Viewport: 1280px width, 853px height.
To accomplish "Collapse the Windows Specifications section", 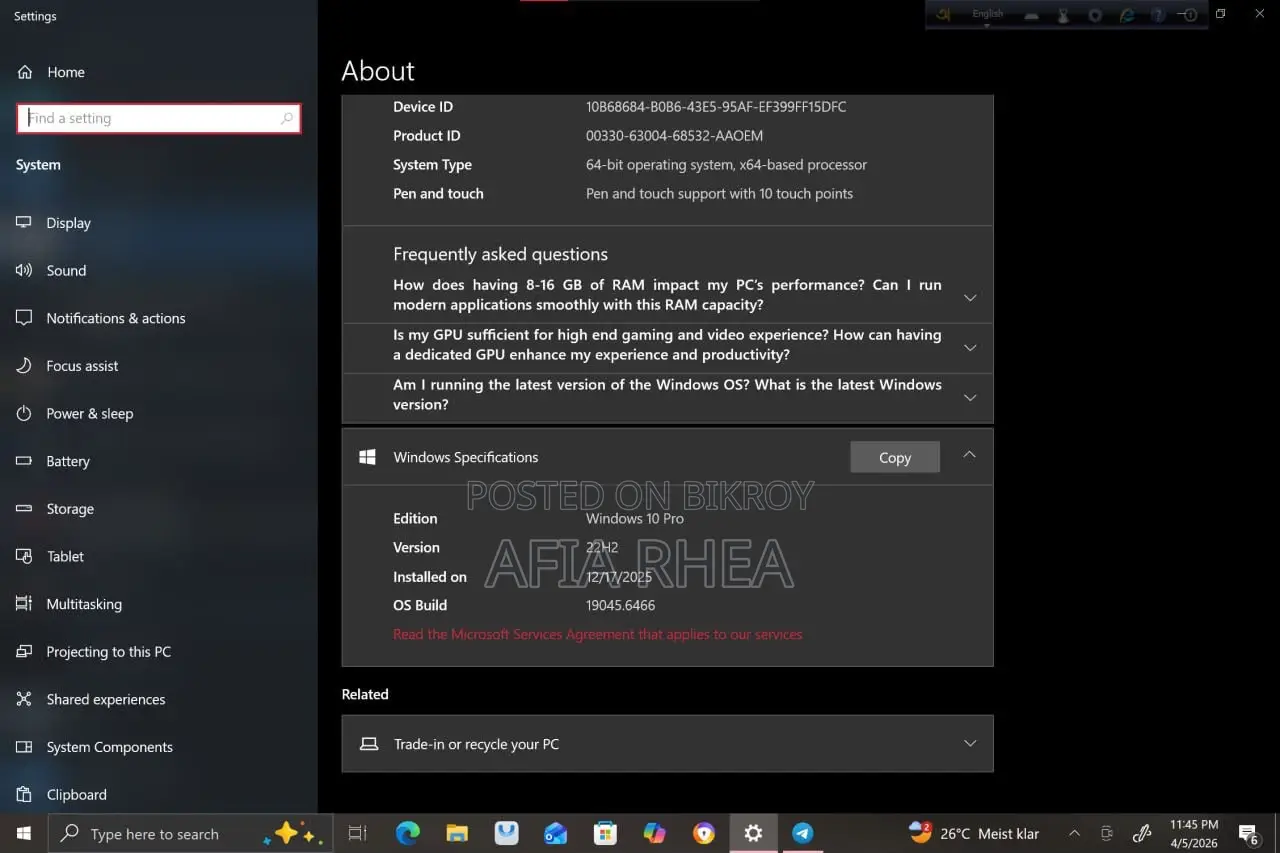I will tap(969, 455).
